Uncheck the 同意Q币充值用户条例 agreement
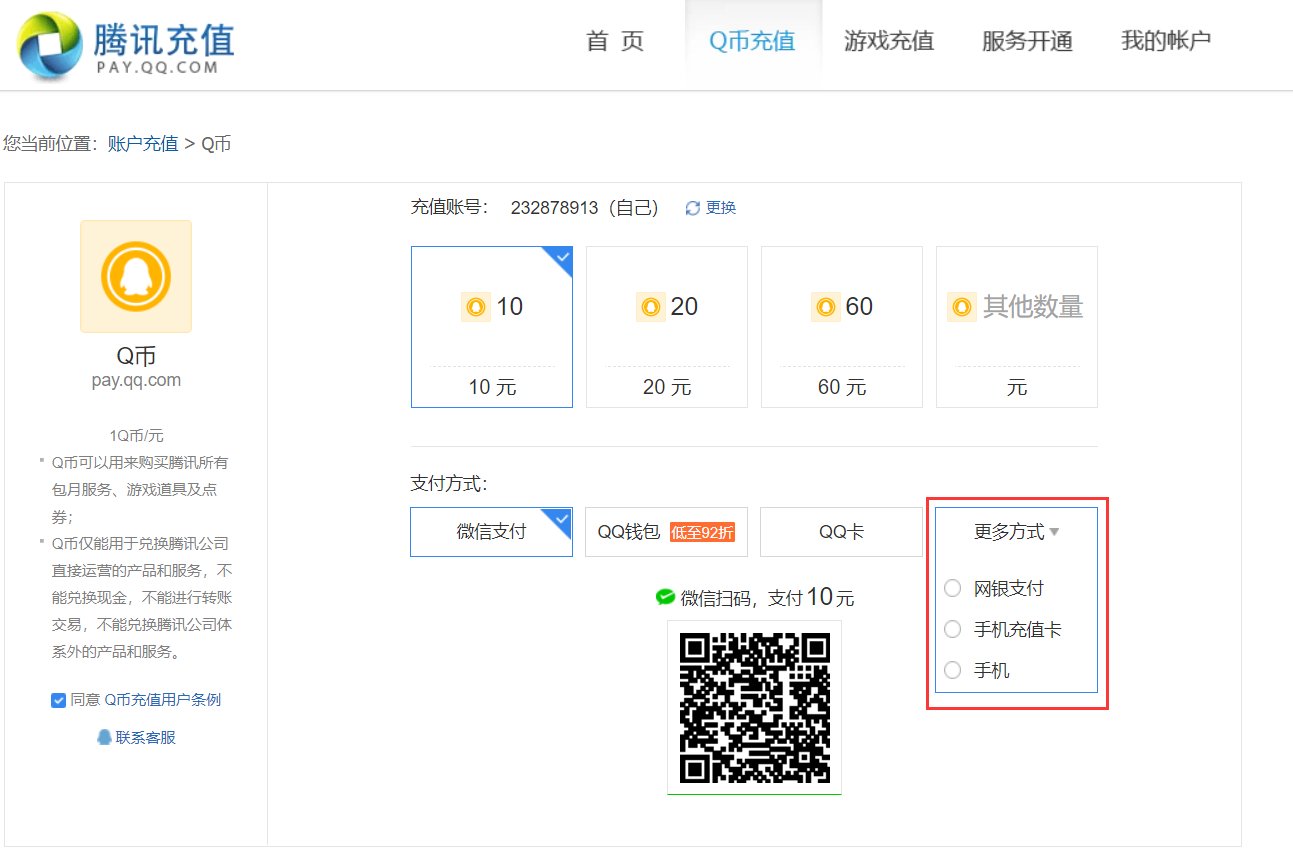Viewport: 1293px width, 853px height. 58,699
